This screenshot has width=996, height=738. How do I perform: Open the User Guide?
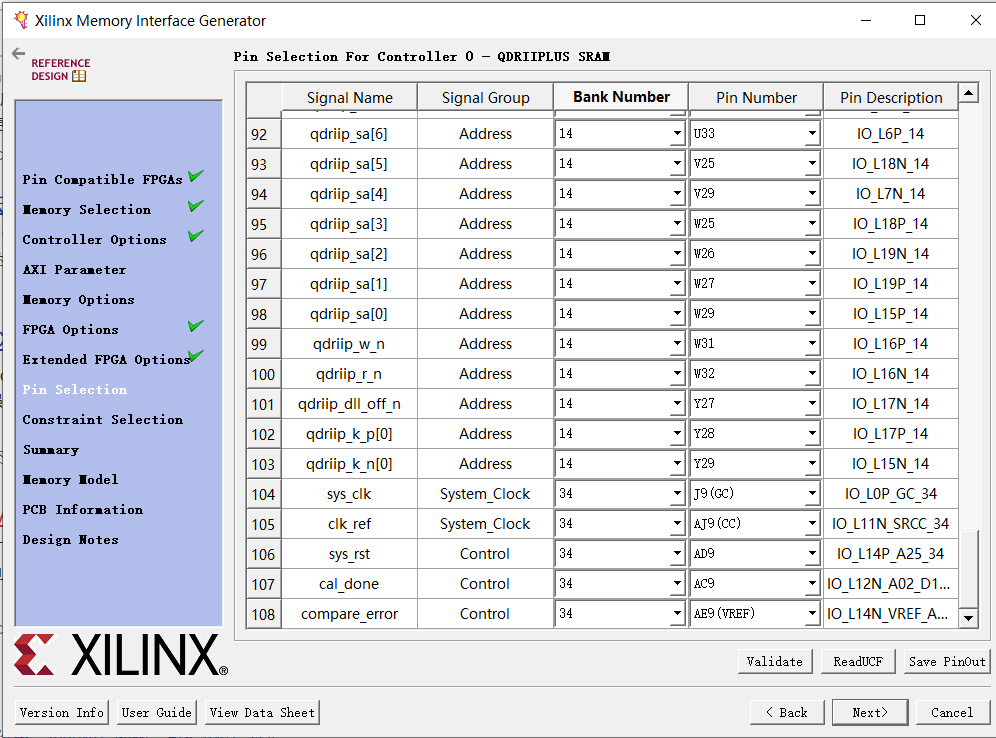[x=156, y=712]
